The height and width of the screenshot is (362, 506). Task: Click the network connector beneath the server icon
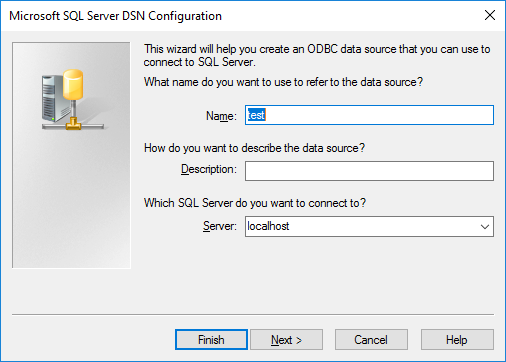pyautogui.click(x=73, y=125)
